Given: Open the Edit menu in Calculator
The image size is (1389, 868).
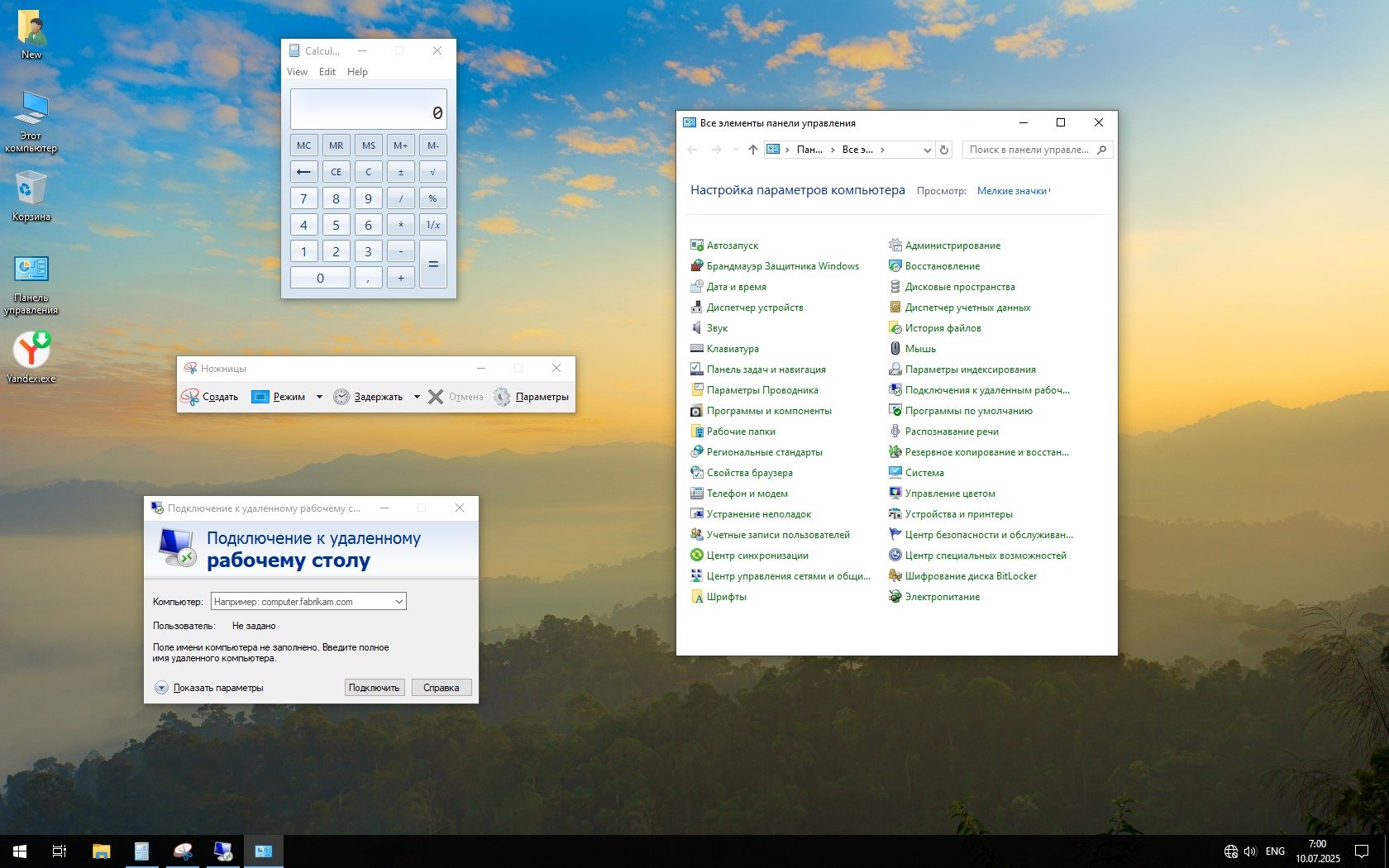Looking at the screenshot, I should pyautogui.click(x=327, y=72).
